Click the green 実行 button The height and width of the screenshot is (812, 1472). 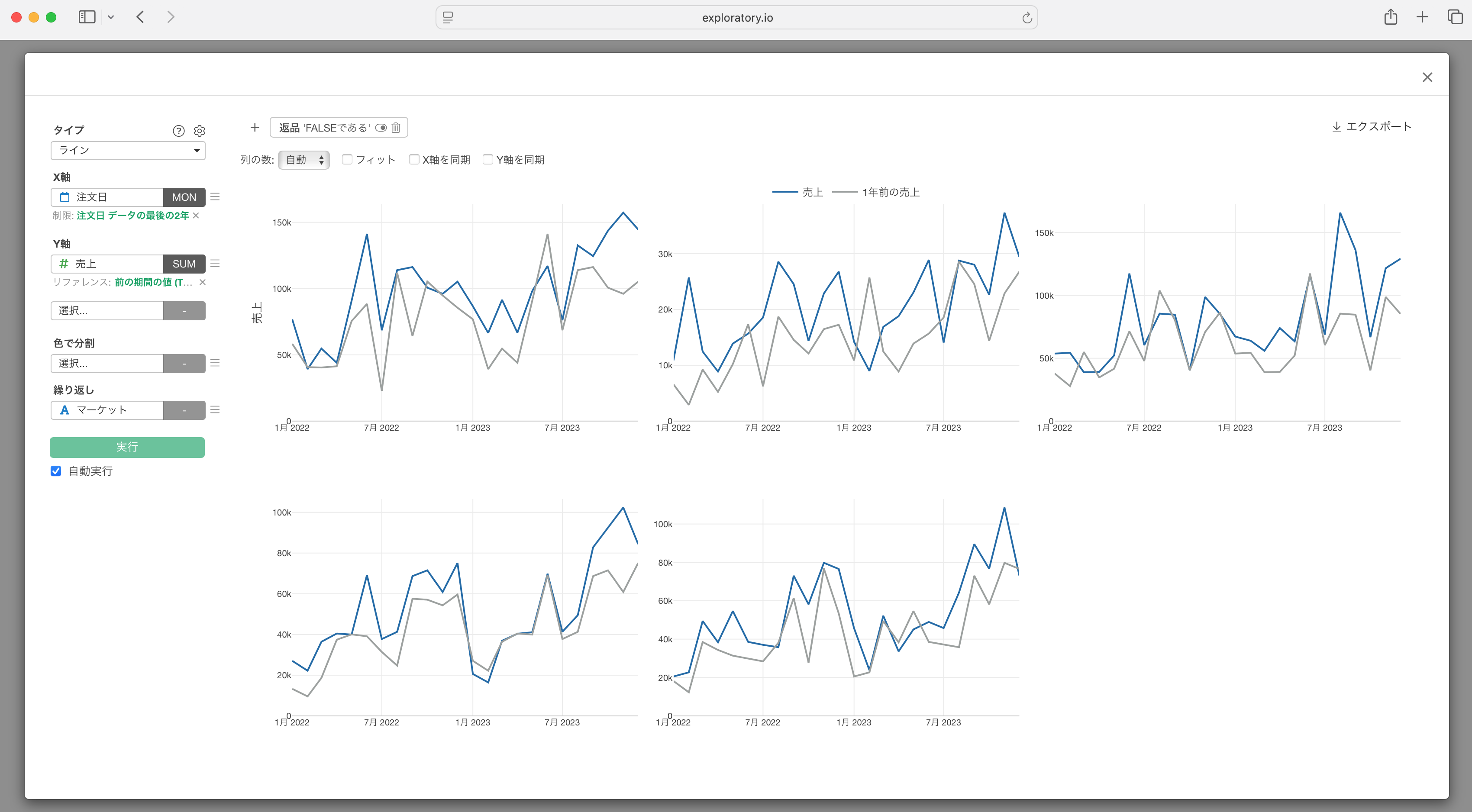(127, 447)
